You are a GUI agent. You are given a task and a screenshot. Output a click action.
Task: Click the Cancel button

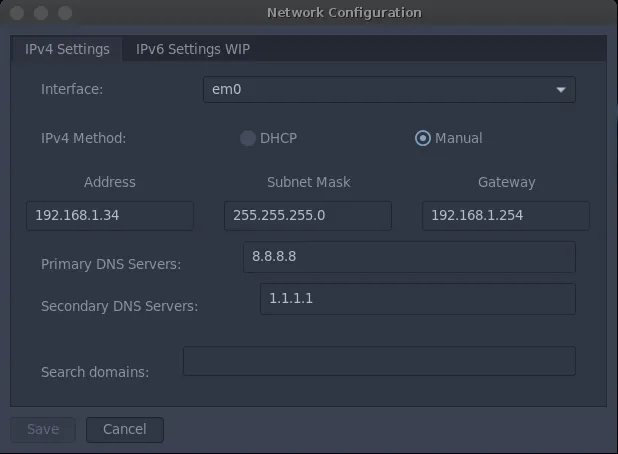pos(125,430)
